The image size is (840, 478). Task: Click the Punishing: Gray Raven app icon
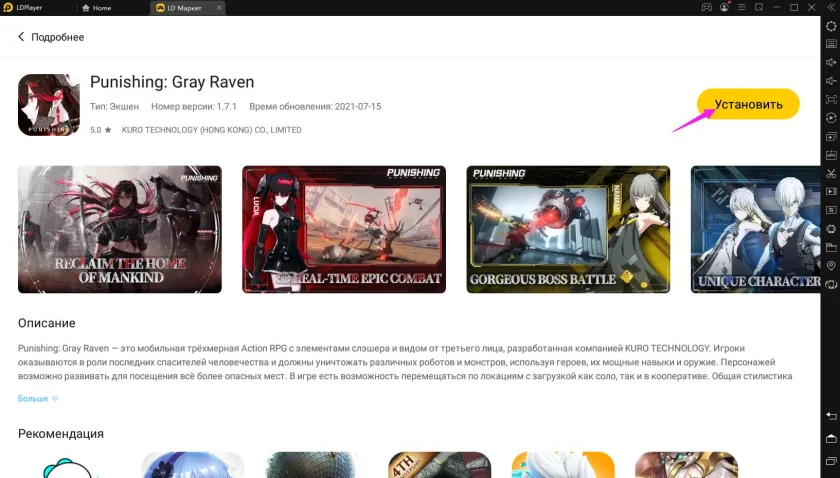tap(49, 104)
